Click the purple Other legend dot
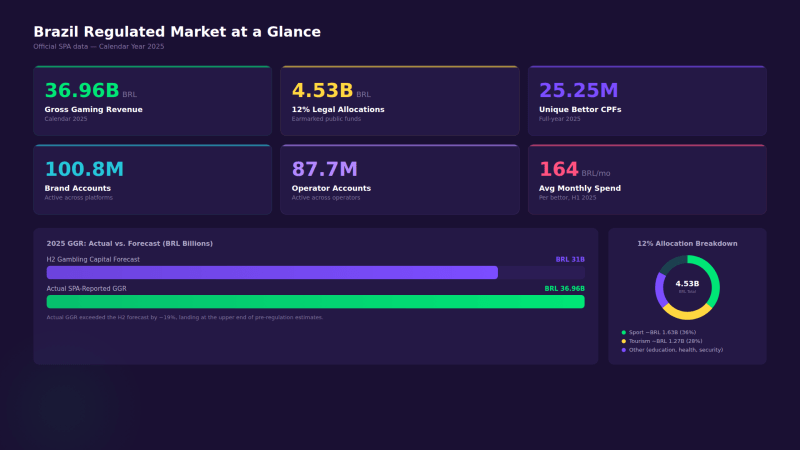800x450 pixels. [x=623, y=350]
